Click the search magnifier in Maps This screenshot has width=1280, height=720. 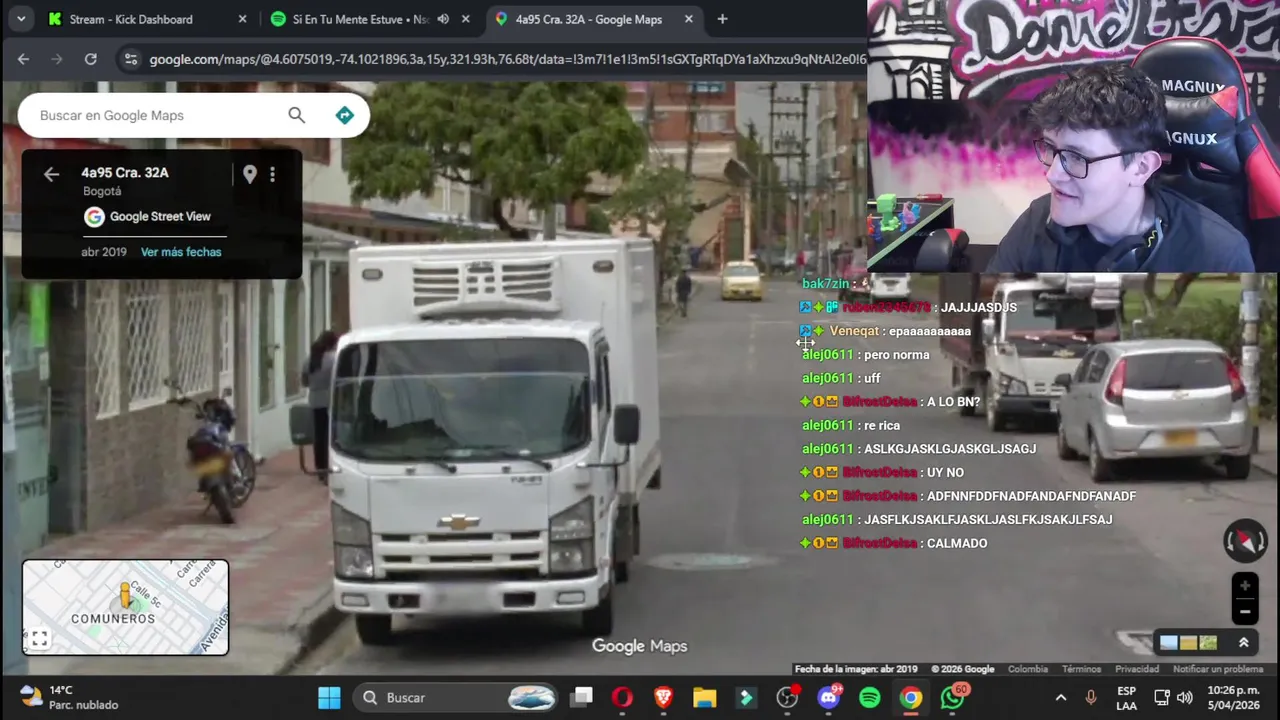point(297,115)
